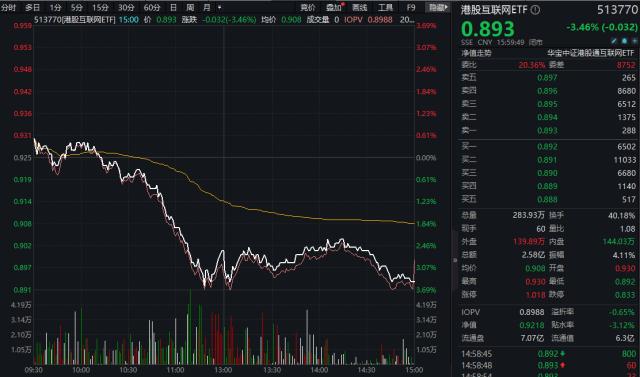Click the 跌停 value 0.833

click(x=625, y=295)
